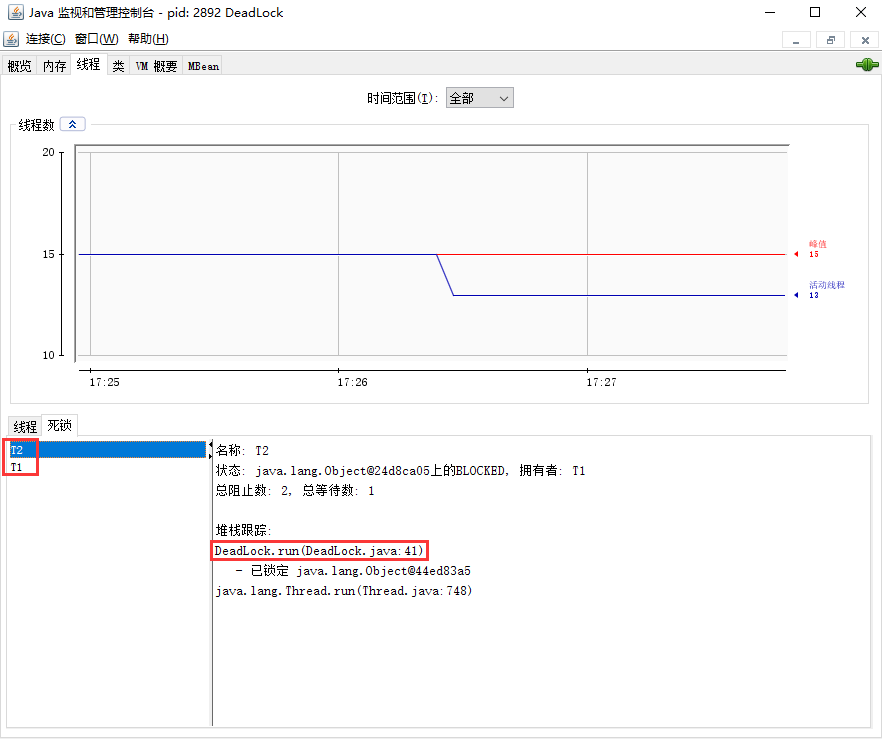Click the DeadLock.run stack trace line
882x739 pixels.
318,550
